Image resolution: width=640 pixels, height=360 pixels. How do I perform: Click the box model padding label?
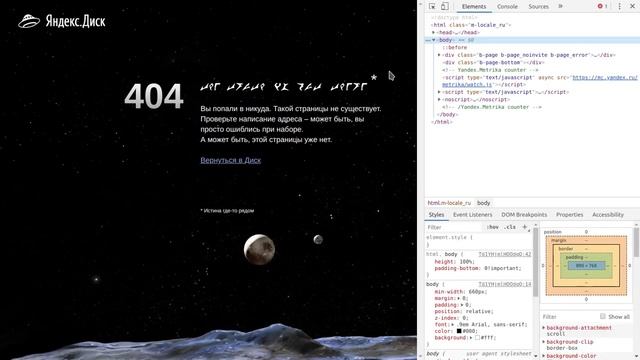click(x=574, y=257)
